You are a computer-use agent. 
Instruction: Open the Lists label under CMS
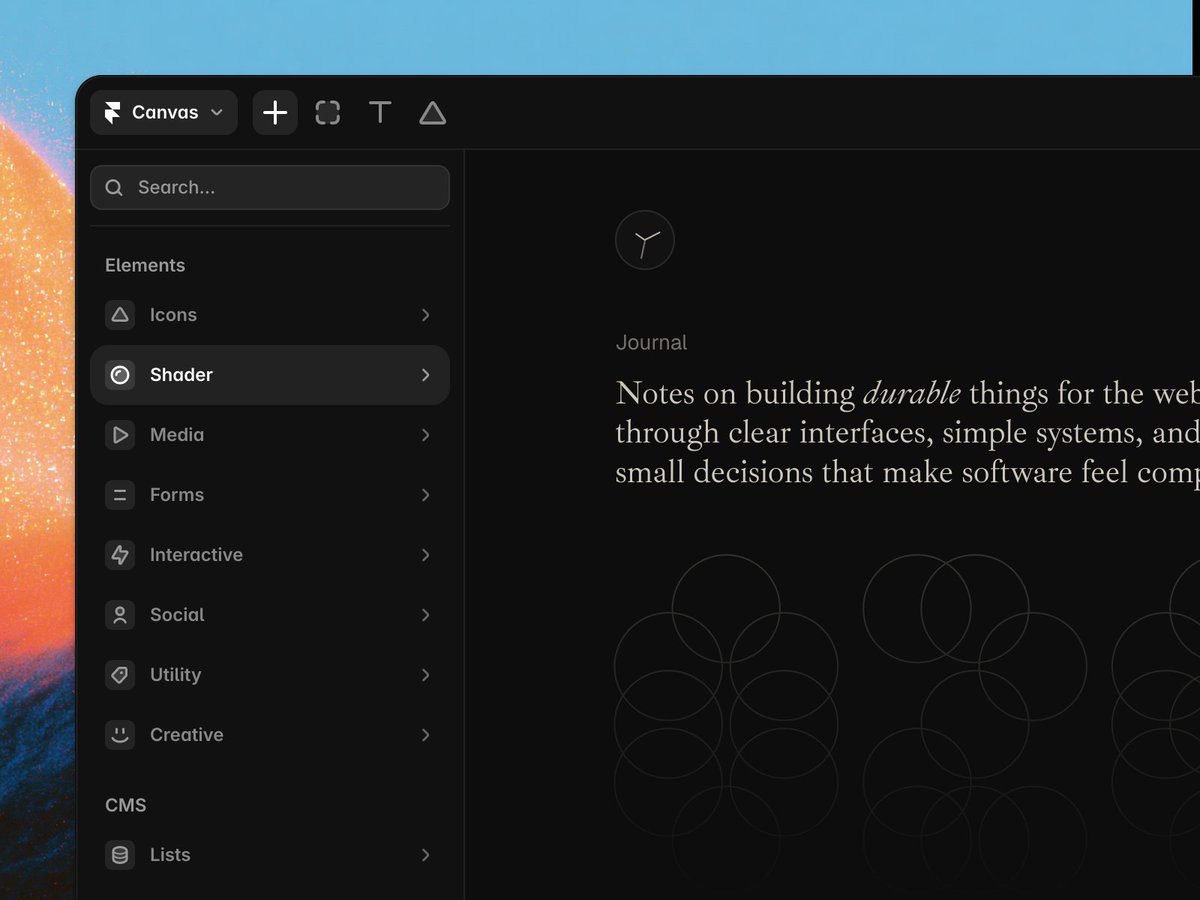(x=170, y=855)
